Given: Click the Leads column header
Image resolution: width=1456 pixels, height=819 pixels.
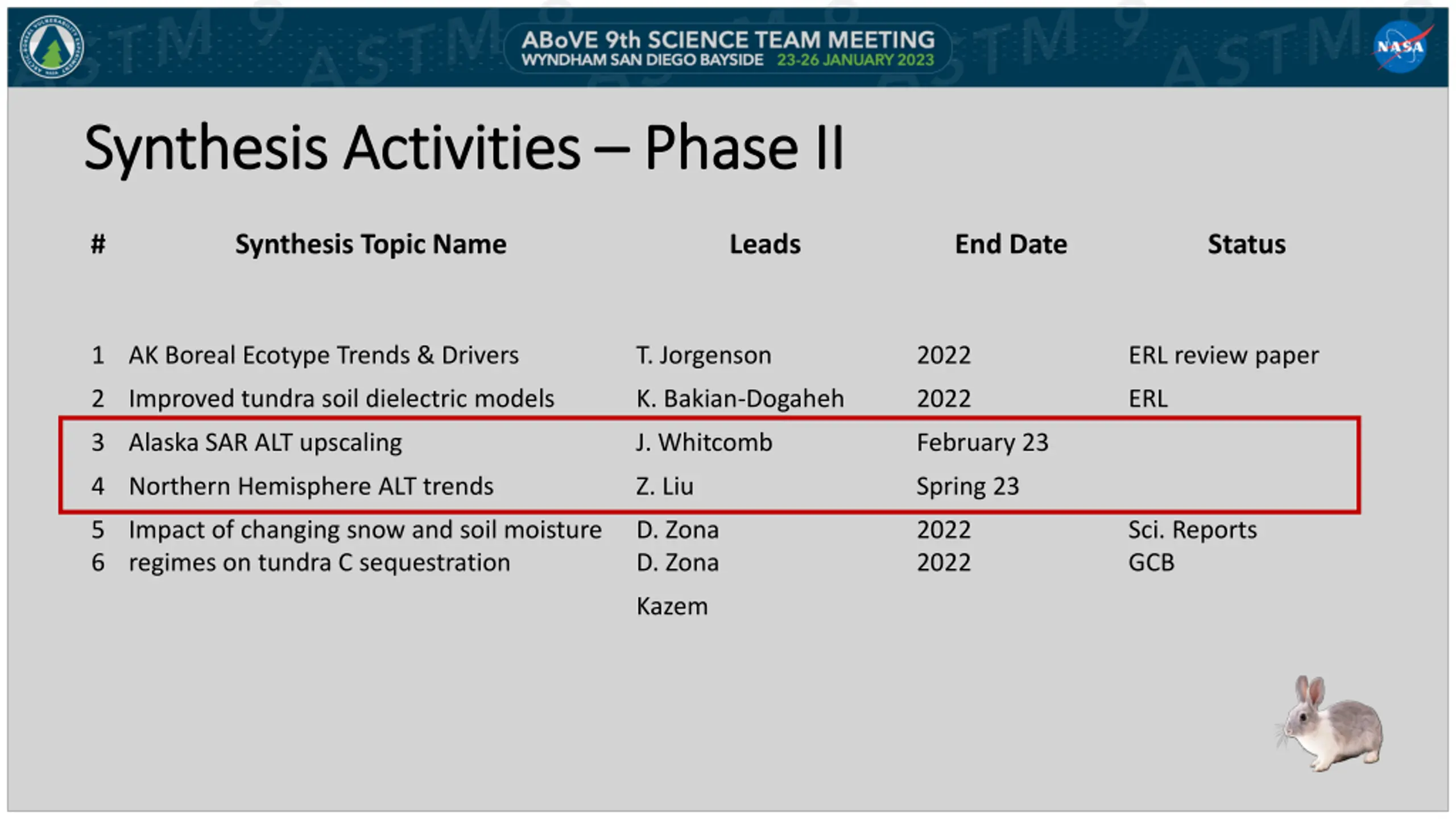Looking at the screenshot, I should click(x=765, y=244).
